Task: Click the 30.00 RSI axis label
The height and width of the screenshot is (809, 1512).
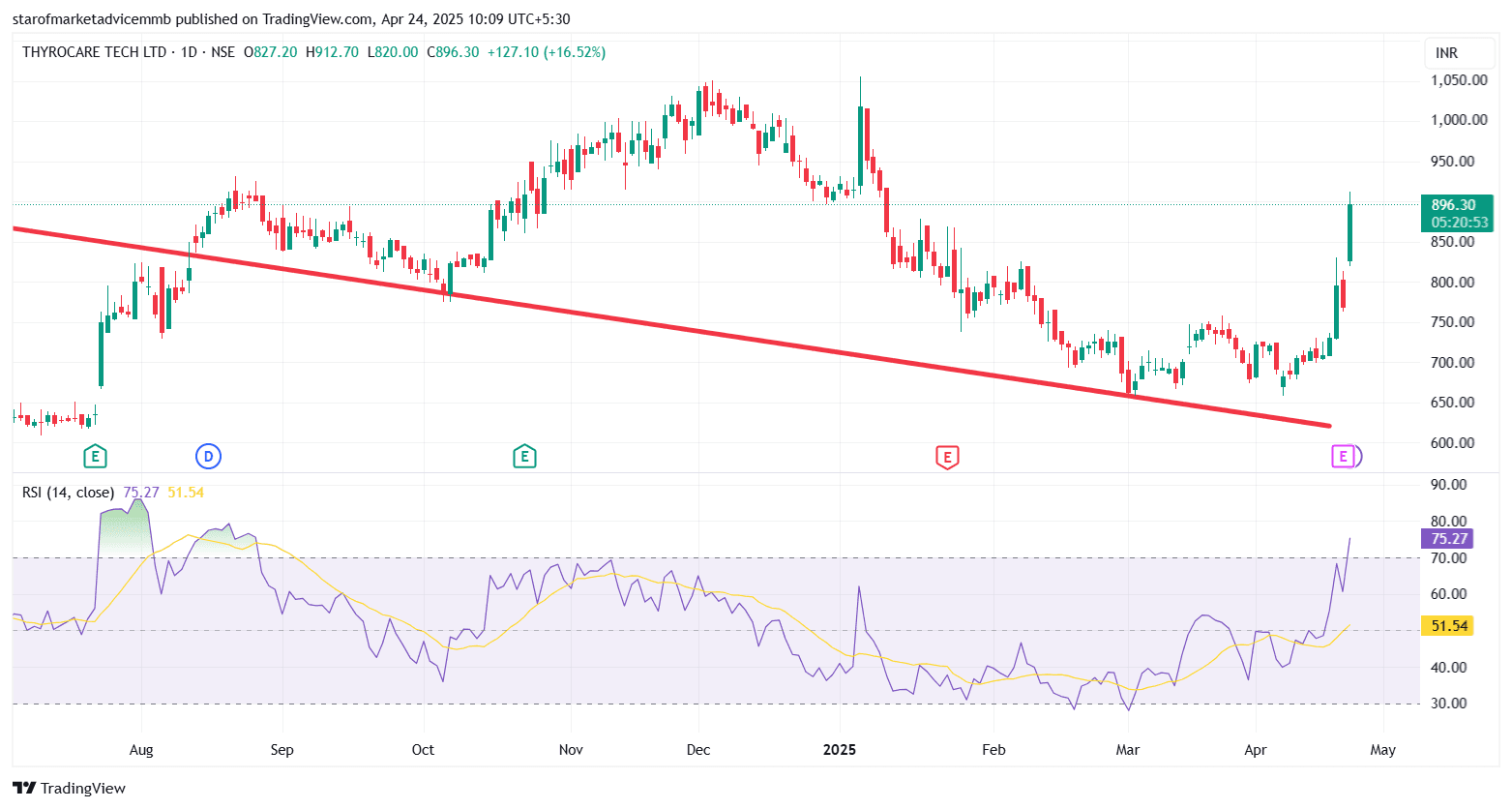Action: [x=1449, y=704]
